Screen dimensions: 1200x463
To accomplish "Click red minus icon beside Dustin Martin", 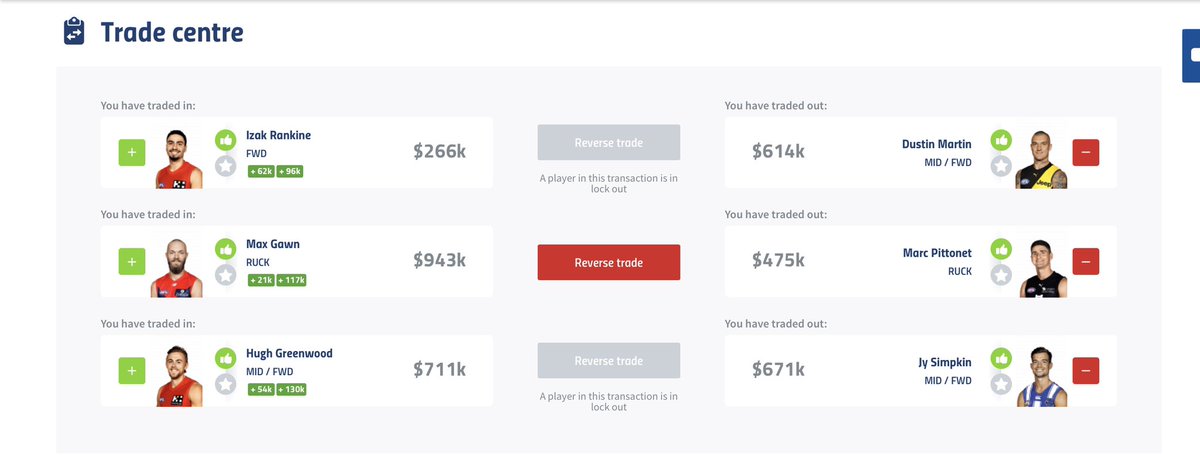I will 1086,153.
